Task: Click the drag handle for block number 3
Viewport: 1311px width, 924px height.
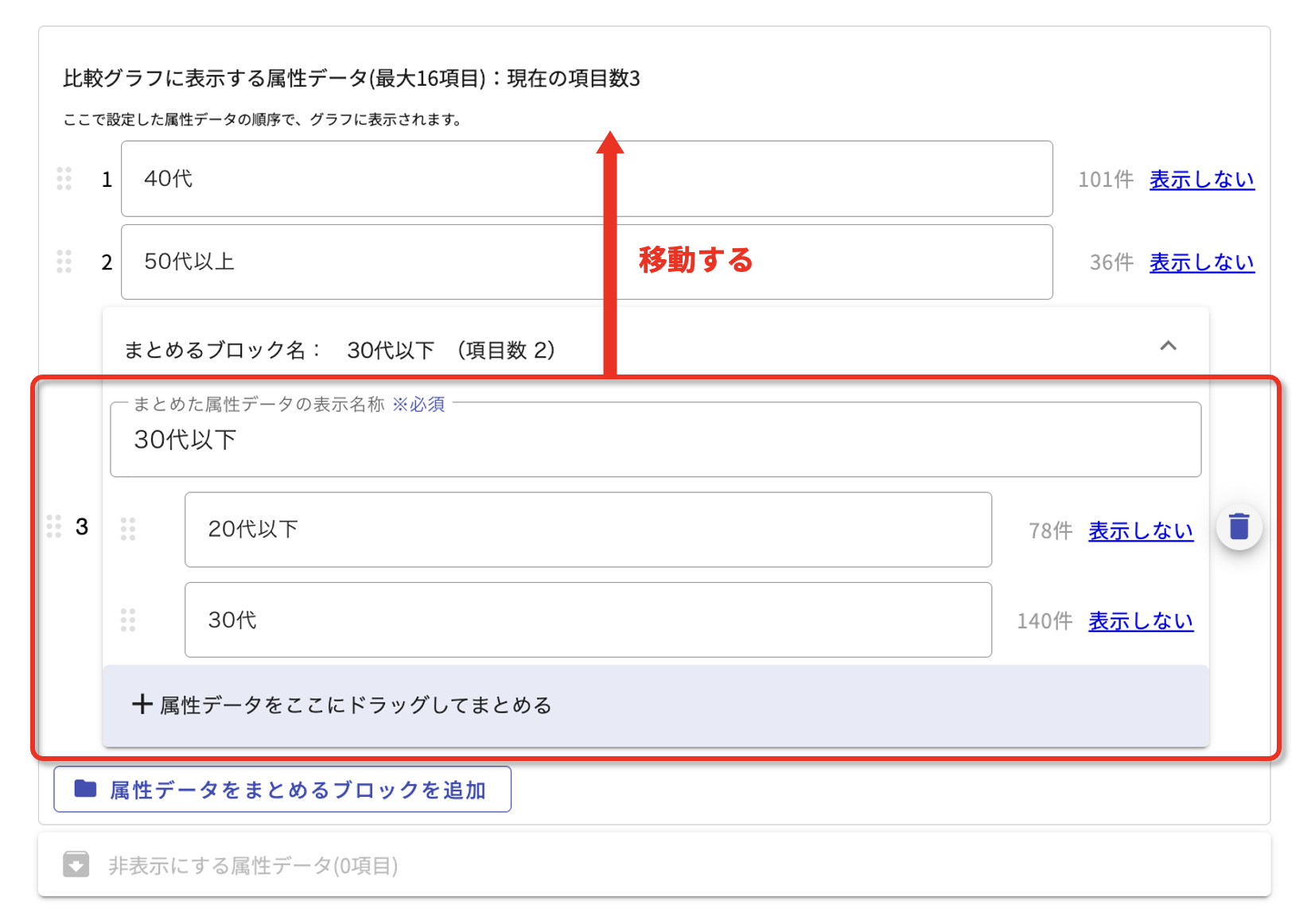Action: pos(54,526)
